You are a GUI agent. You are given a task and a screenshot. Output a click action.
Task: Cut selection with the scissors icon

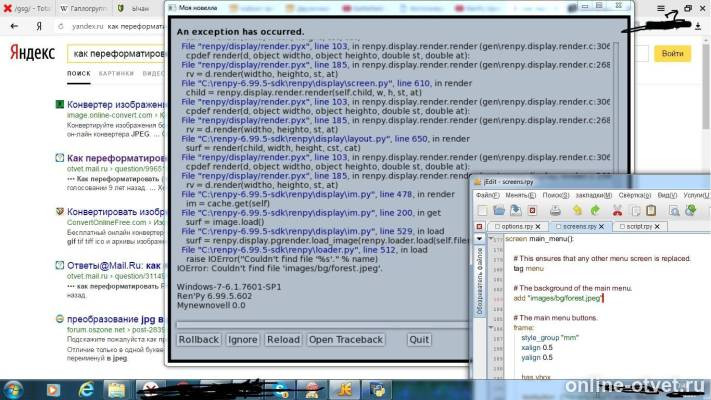[x=617, y=210]
